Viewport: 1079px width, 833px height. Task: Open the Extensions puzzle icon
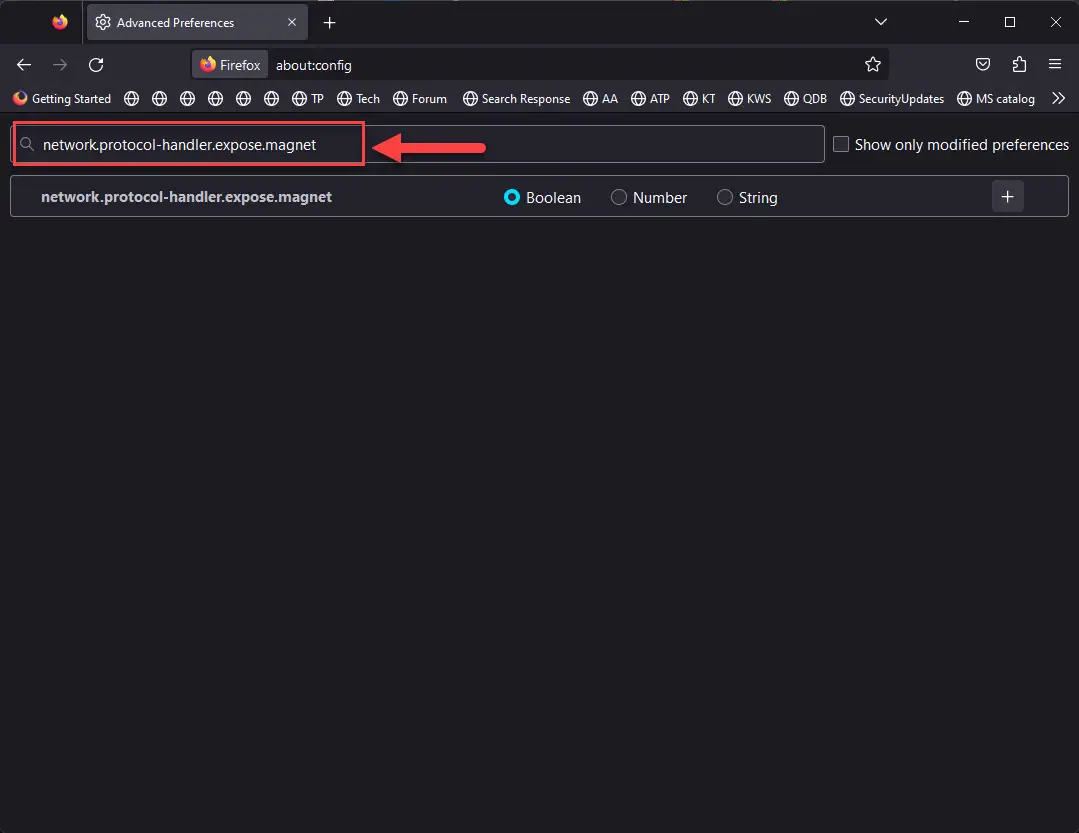[1019, 65]
